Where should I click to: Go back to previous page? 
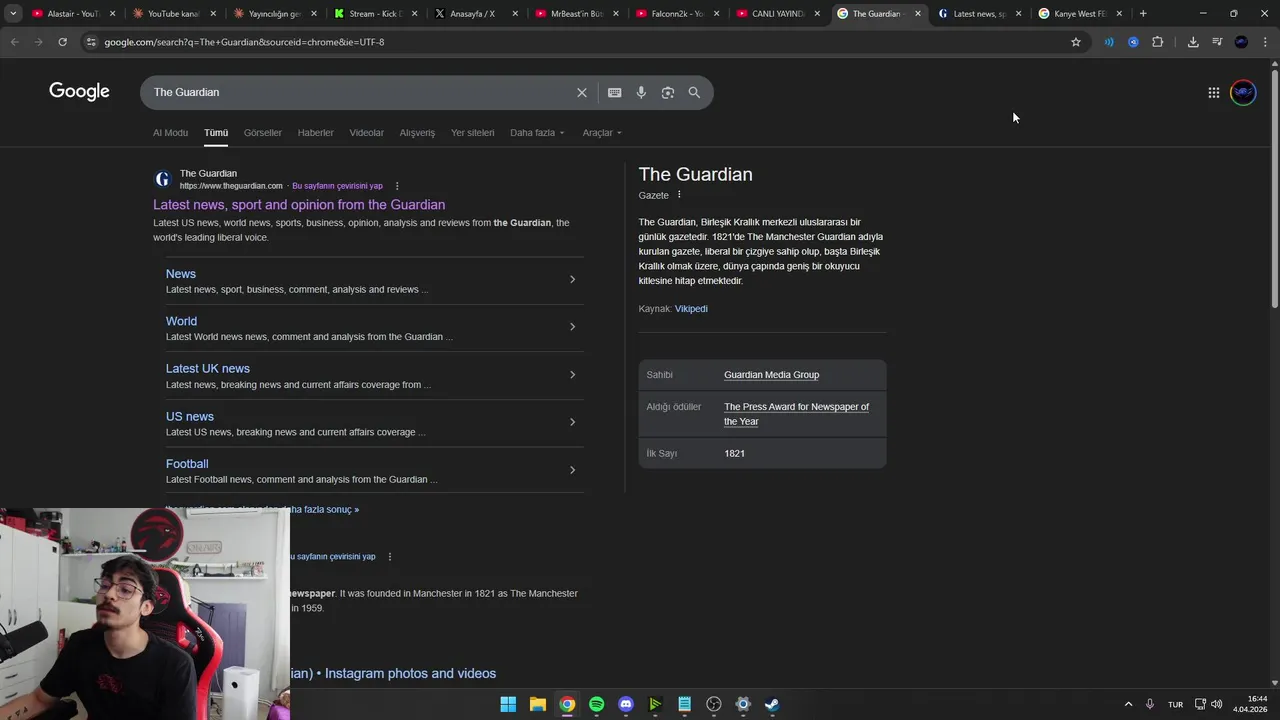click(x=14, y=42)
